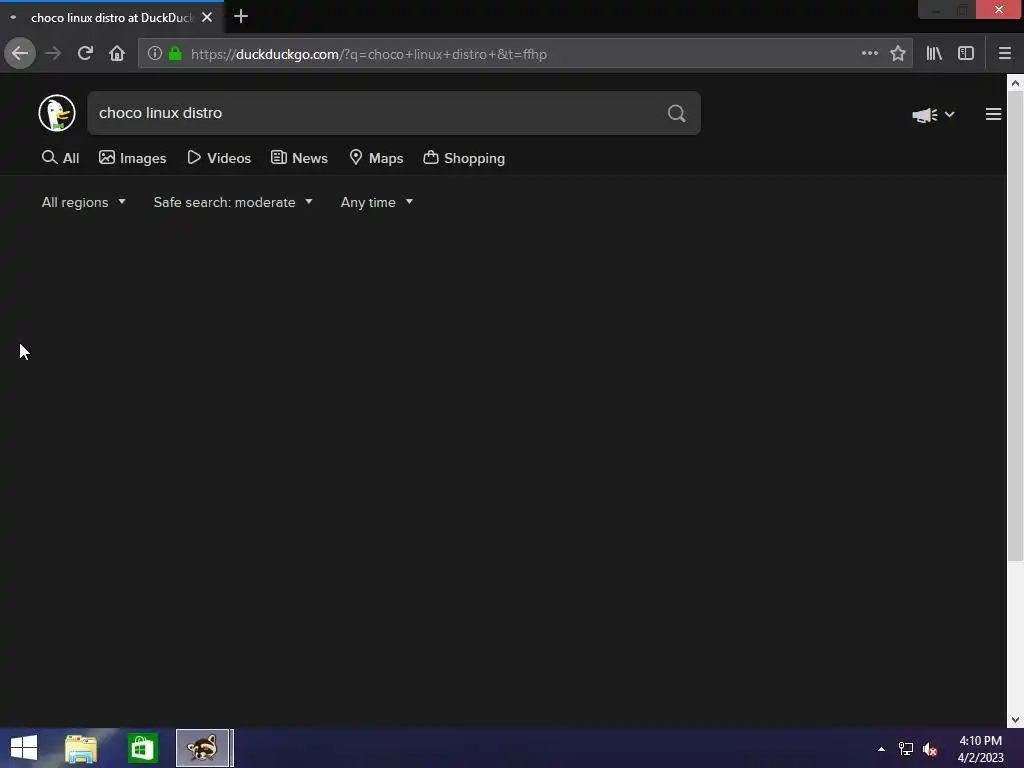The width and height of the screenshot is (1024, 768).
Task: Open the Windows Store taskbar icon
Action: [142, 748]
